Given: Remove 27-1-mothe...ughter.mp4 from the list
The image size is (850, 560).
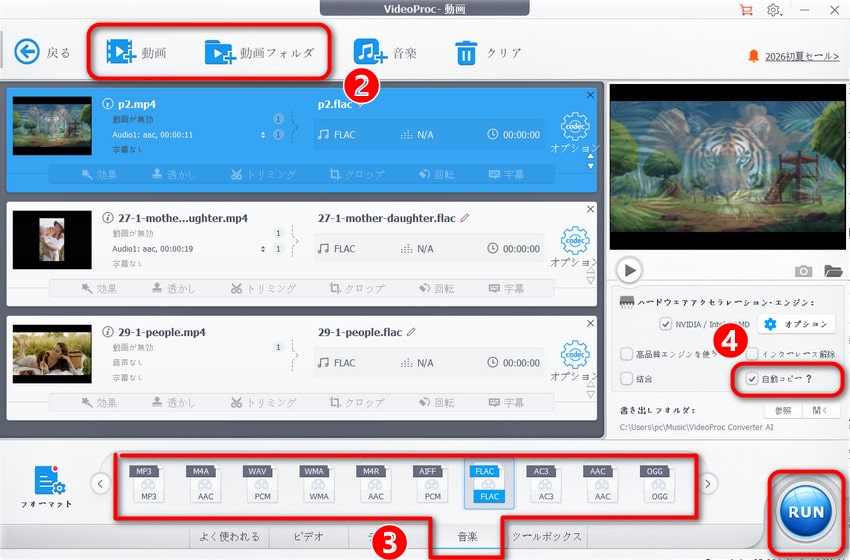Looking at the screenshot, I should (x=590, y=209).
